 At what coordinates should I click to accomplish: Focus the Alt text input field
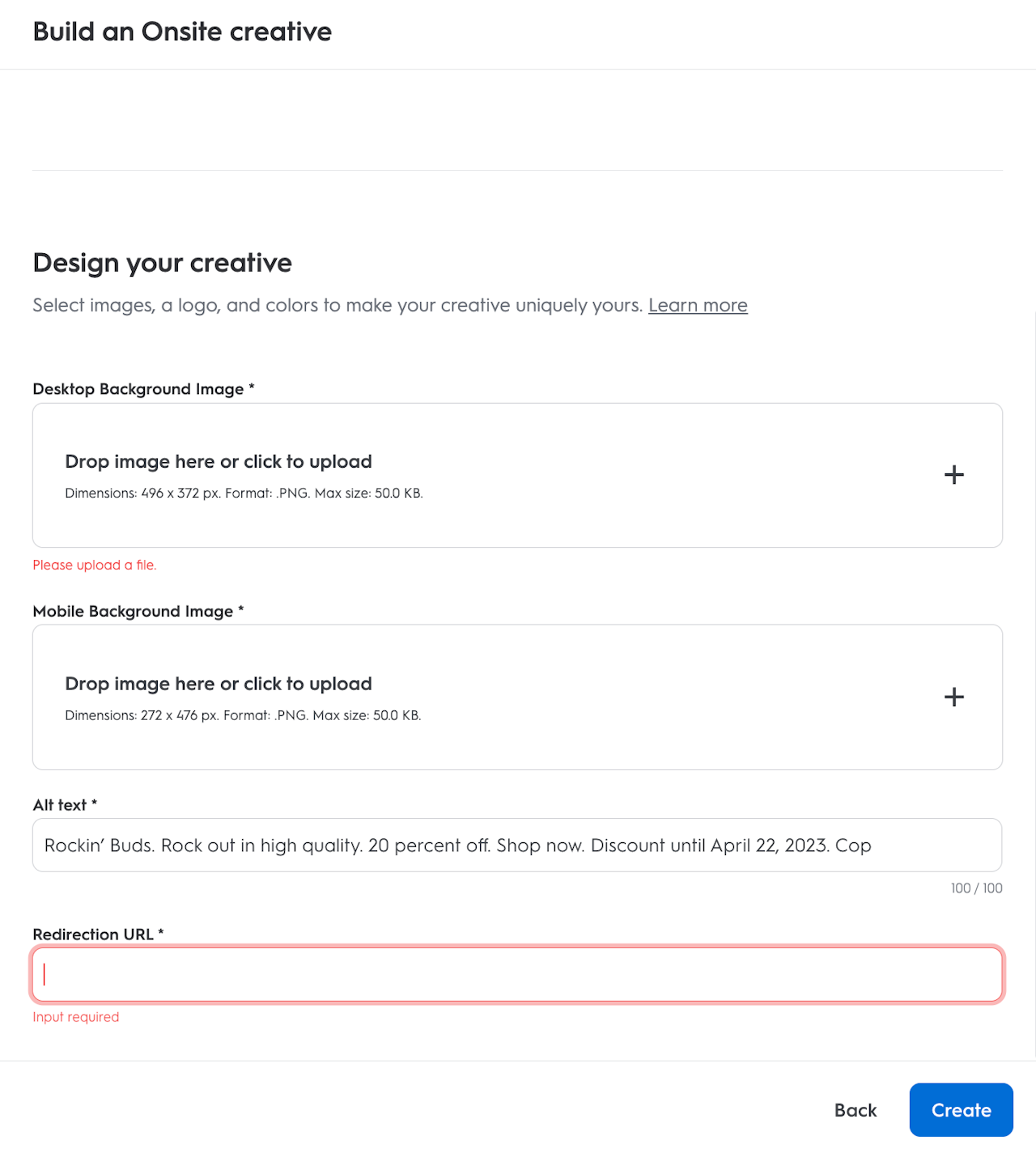click(516, 845)
